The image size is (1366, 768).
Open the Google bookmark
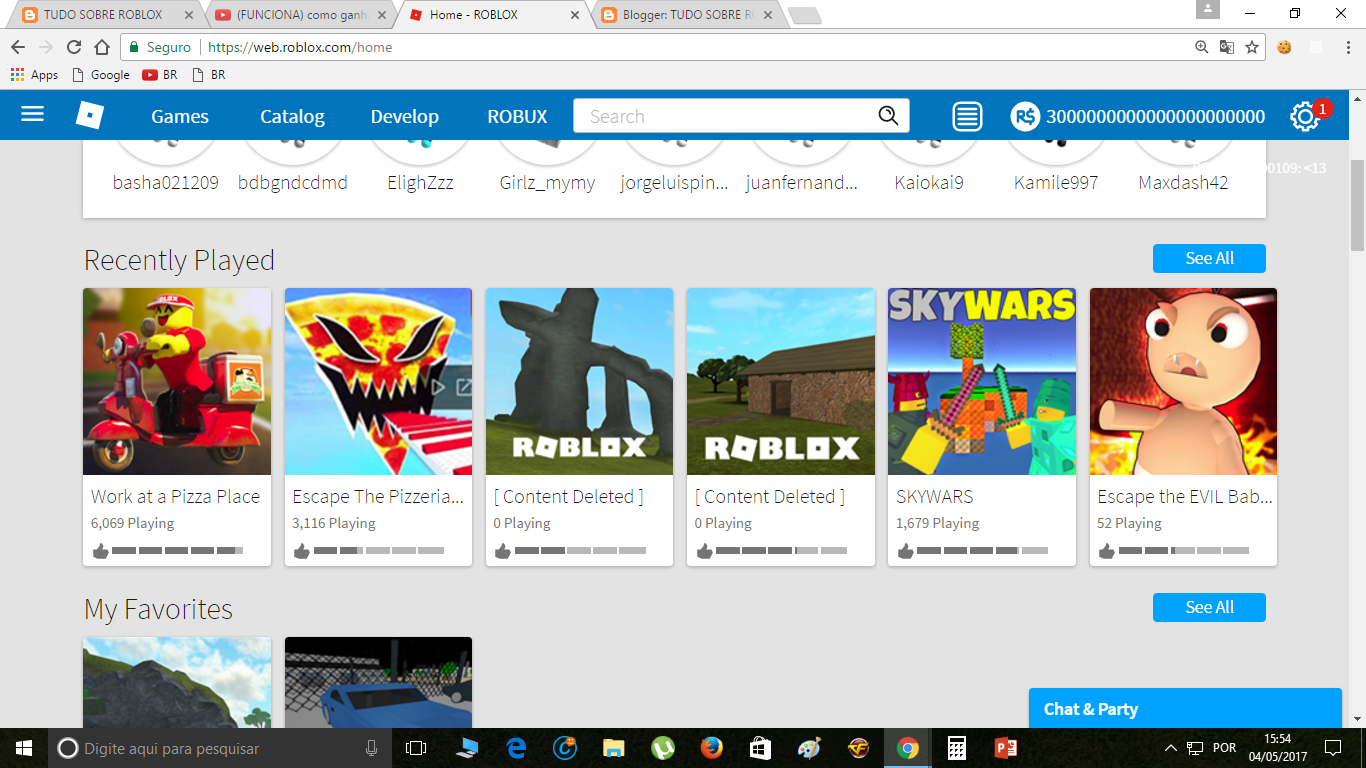(101, 75)
